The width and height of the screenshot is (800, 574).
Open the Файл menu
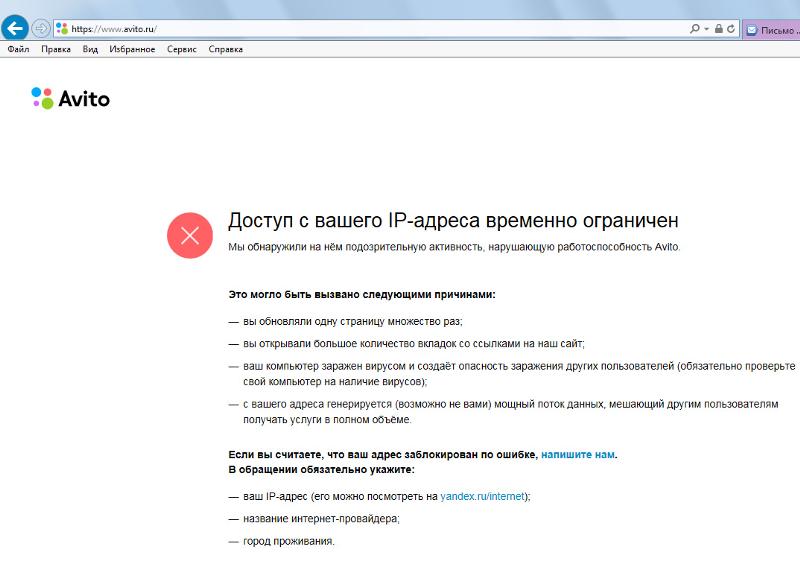coord(18,49)
